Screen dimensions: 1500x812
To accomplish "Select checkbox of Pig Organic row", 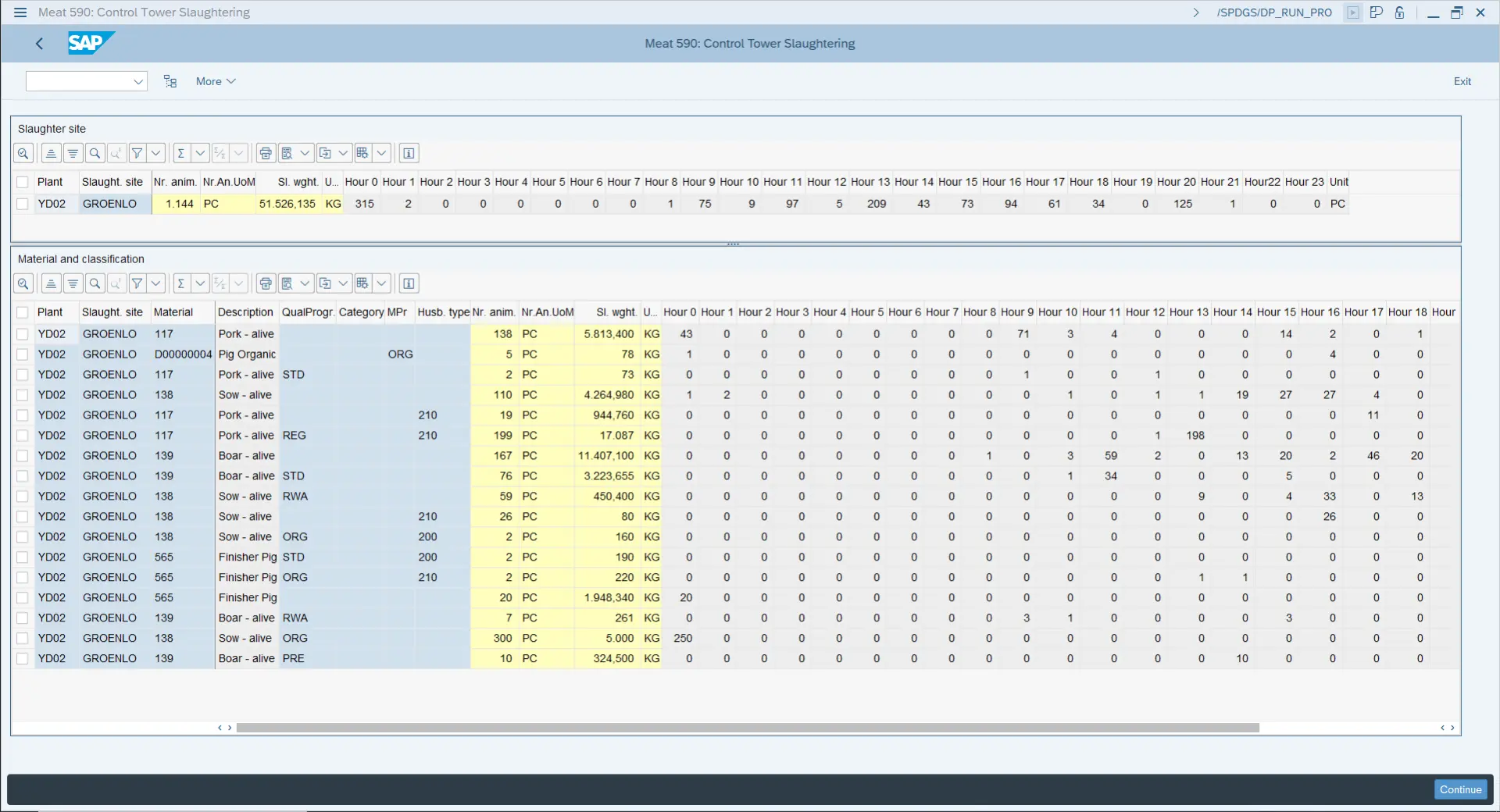I will 23,354.
